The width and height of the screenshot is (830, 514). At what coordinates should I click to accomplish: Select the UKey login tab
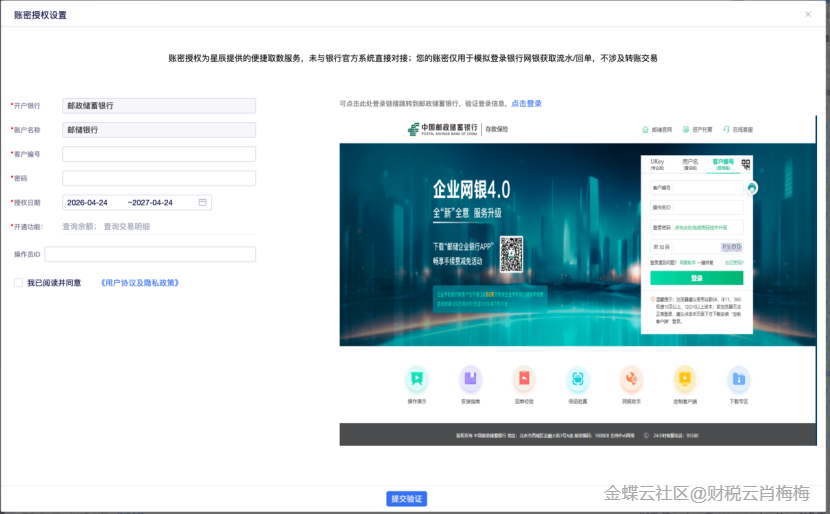[657, 164]
